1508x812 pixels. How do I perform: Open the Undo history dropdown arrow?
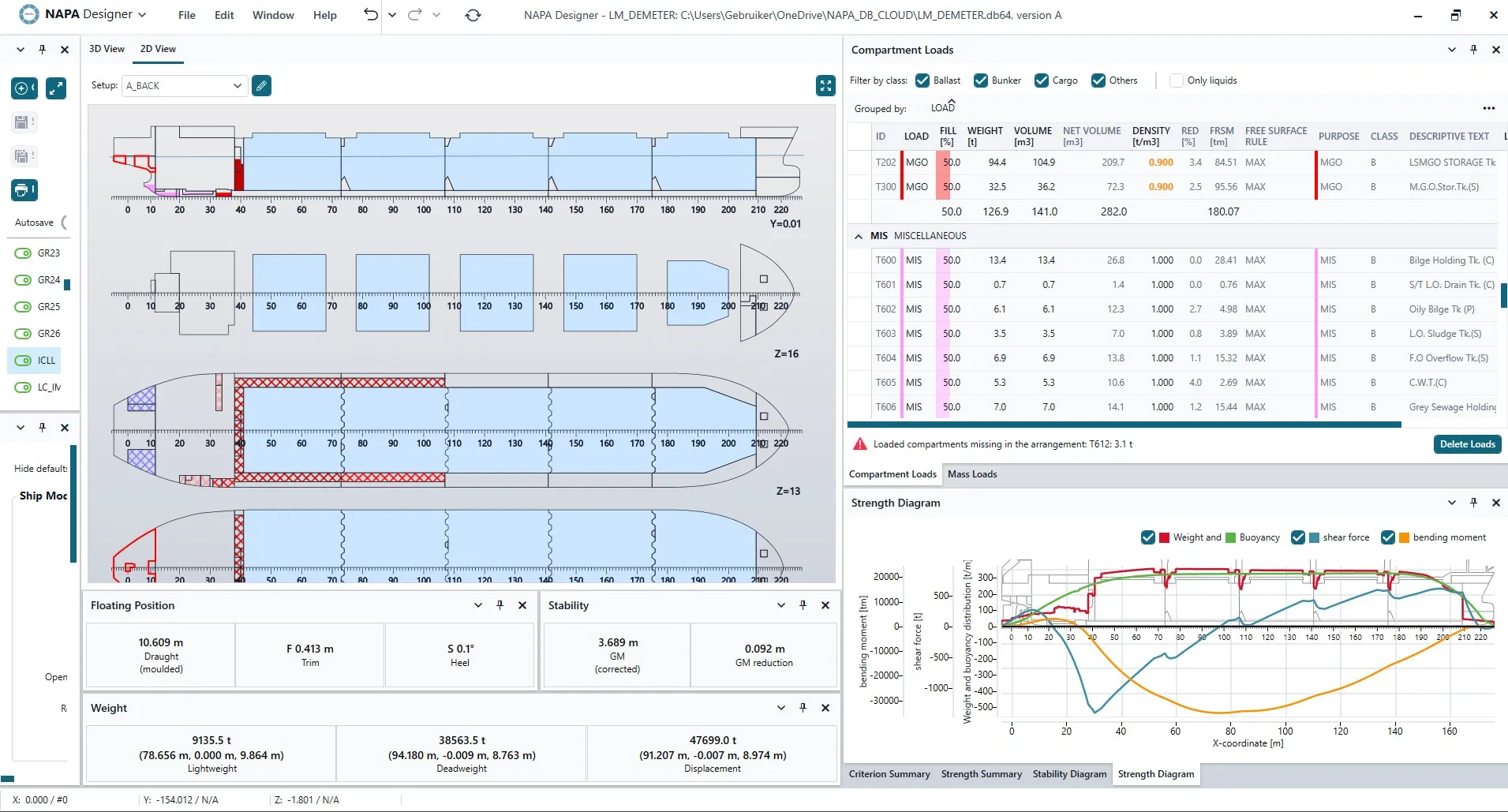392,15
